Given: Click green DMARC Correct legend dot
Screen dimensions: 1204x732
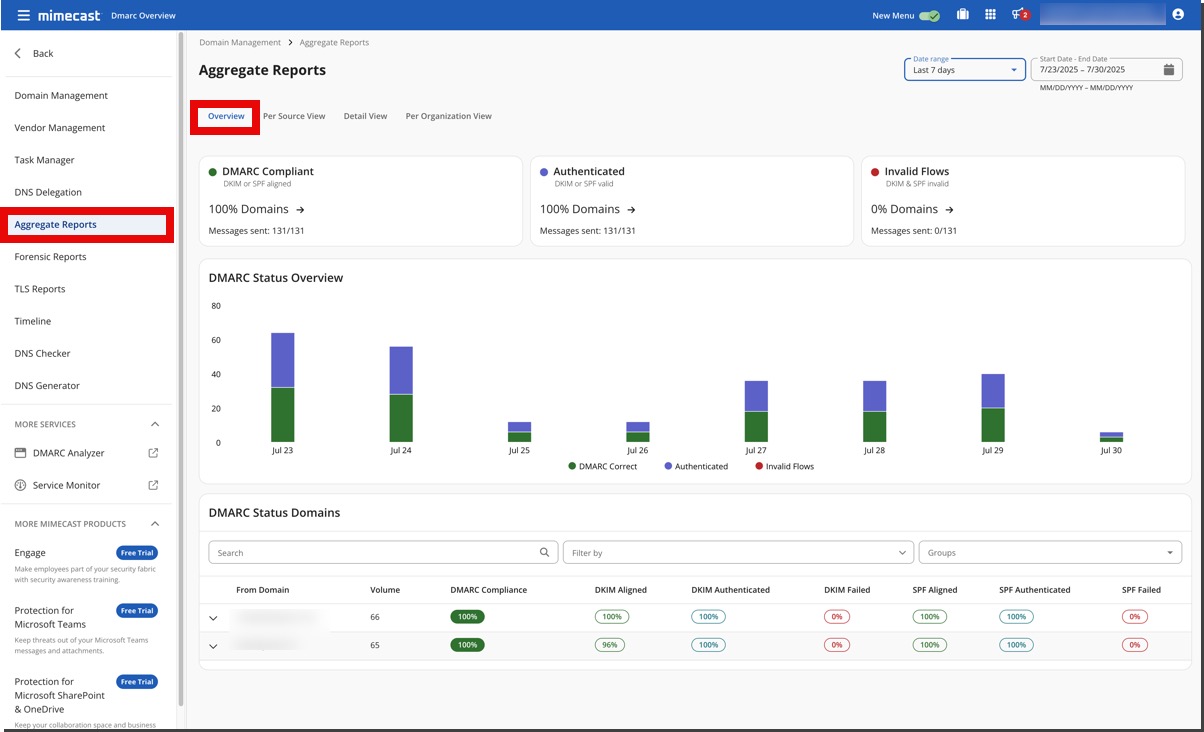Looking at the screenshot, I should click(x=572, y=466).
